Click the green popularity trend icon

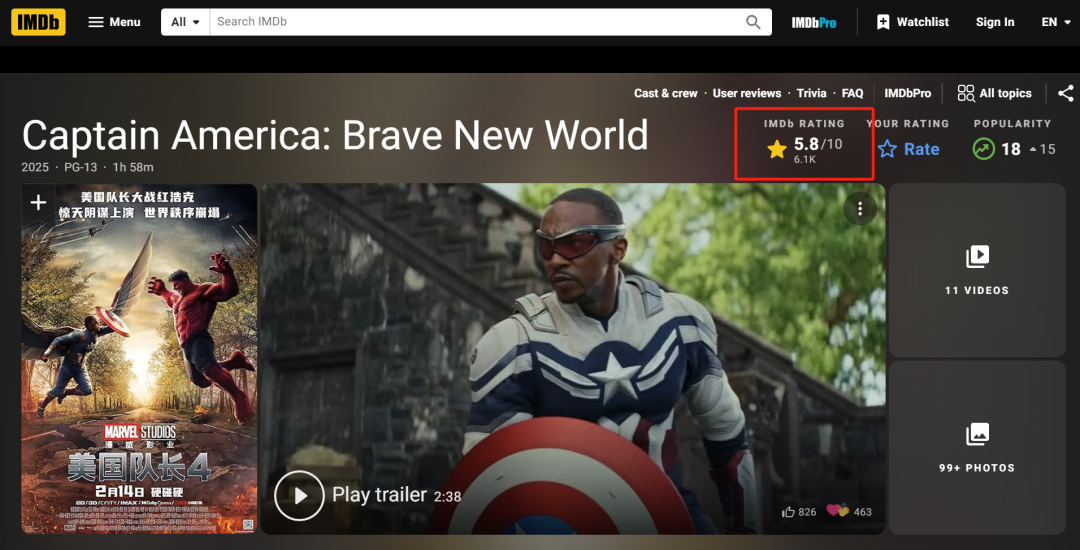point(984,149)
